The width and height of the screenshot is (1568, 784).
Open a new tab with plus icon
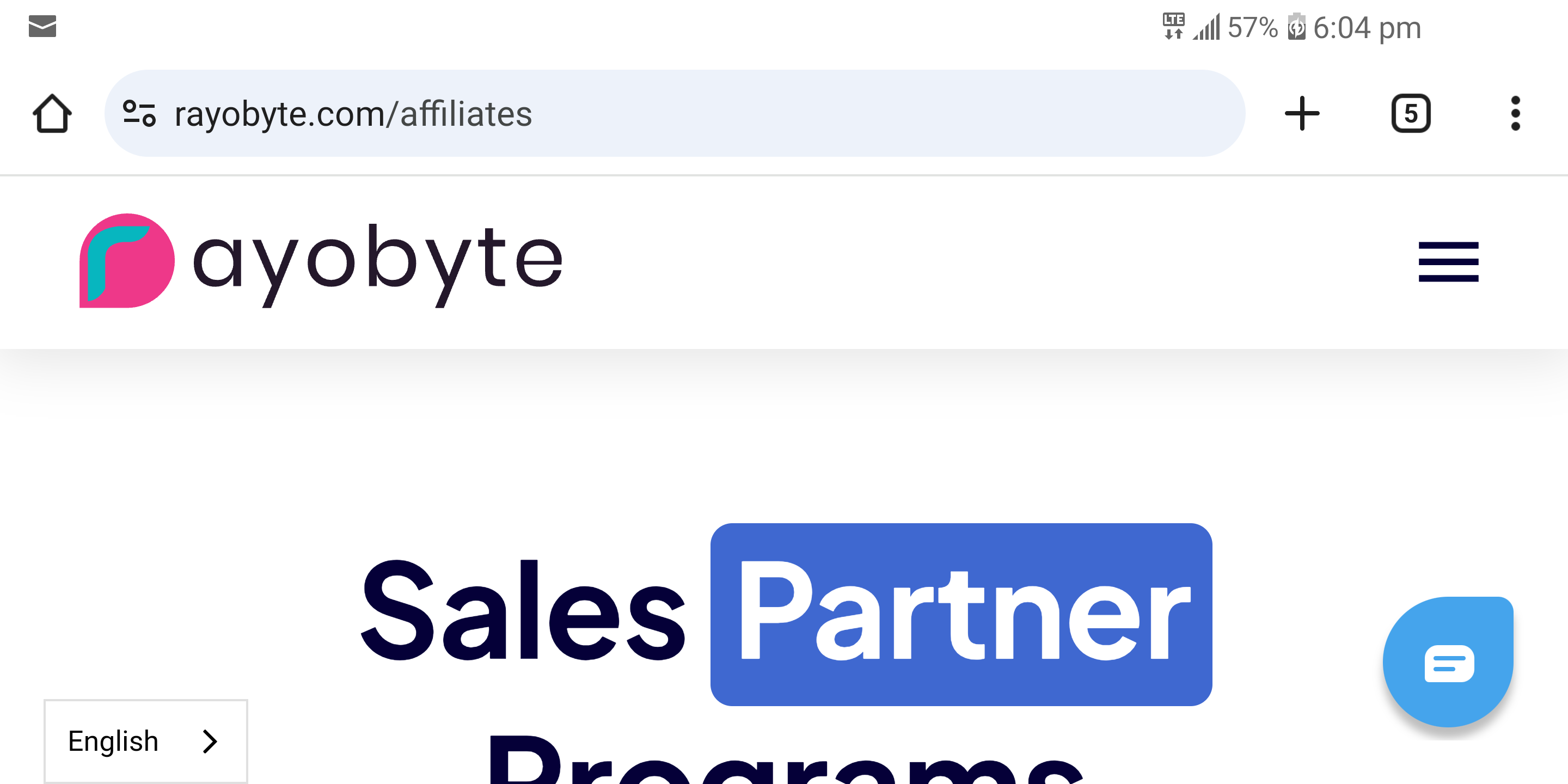tap(1301, 113)
